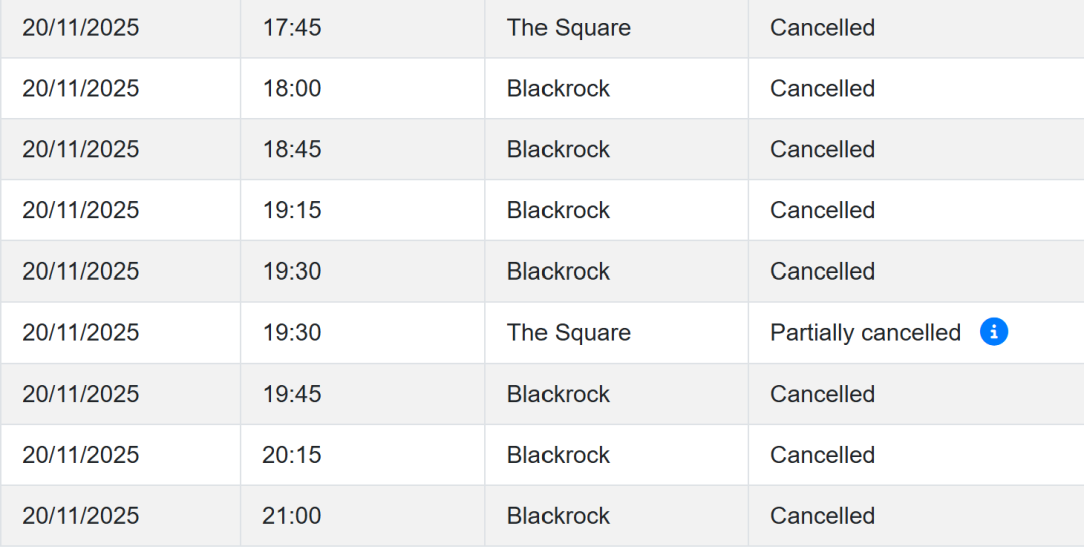The height and width of the screenshot is (552, 1084).
Task: Select the 20:15 time cell
Action: (292, 455)
